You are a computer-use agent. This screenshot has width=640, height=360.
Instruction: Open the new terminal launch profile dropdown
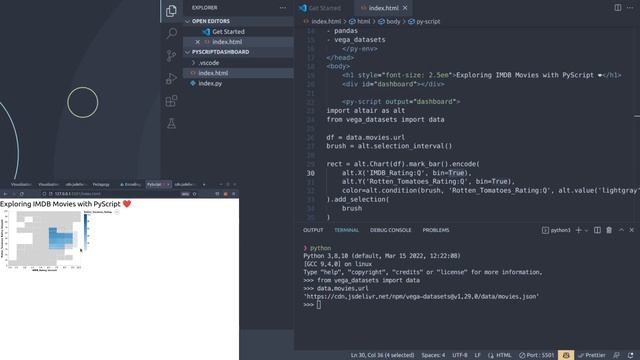(587, 231)
